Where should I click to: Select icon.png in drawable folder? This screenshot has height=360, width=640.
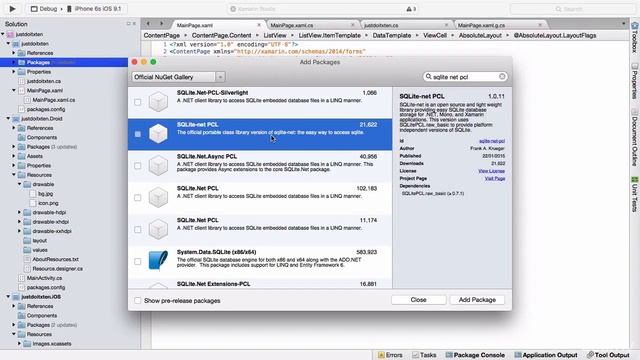(48, 203)
